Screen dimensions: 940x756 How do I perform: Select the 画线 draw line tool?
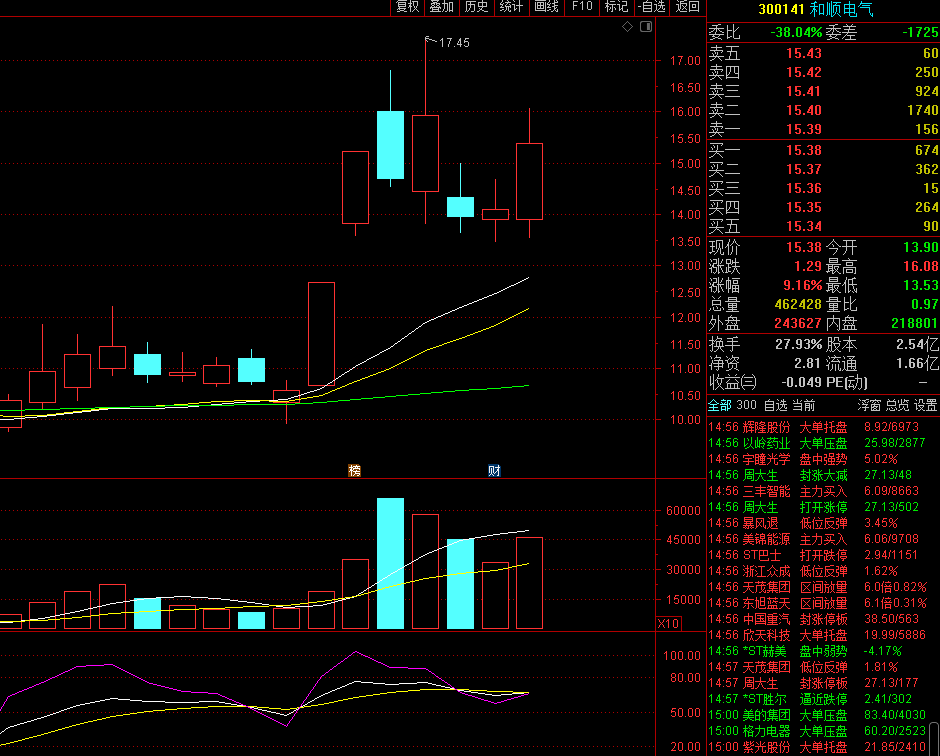pos(547,7)
